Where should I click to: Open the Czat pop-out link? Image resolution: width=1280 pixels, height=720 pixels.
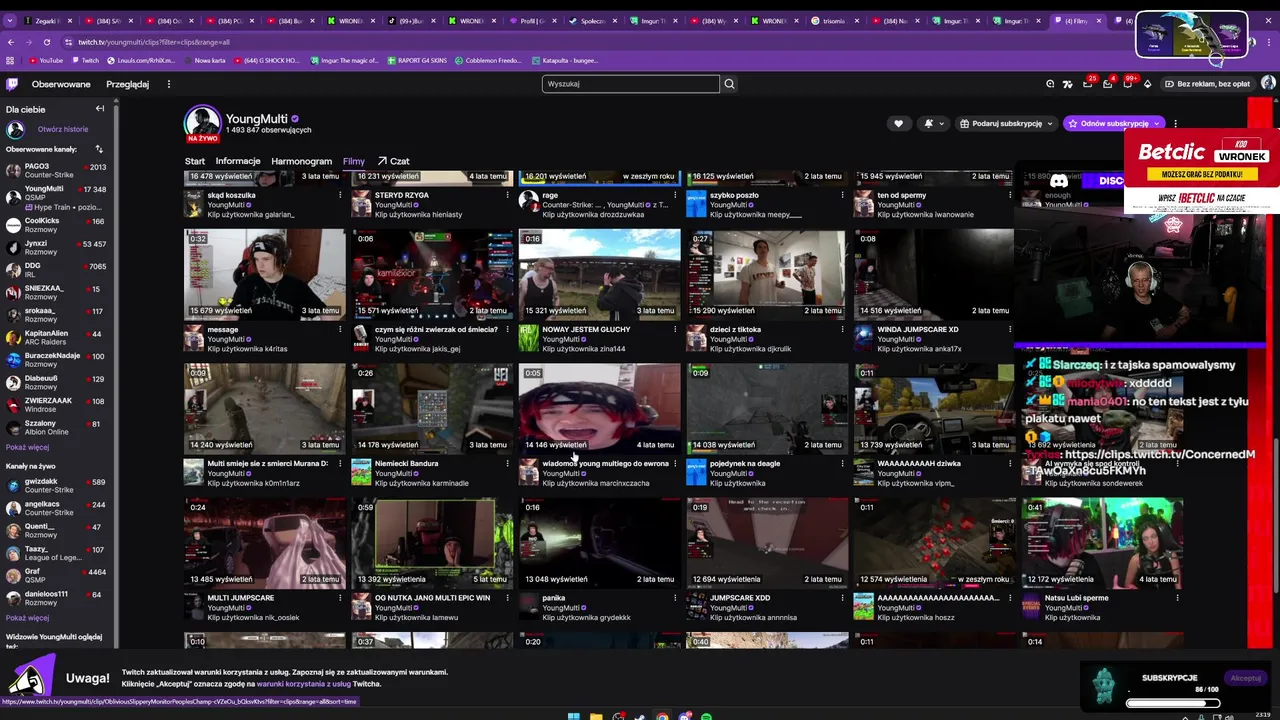[392, 161]
